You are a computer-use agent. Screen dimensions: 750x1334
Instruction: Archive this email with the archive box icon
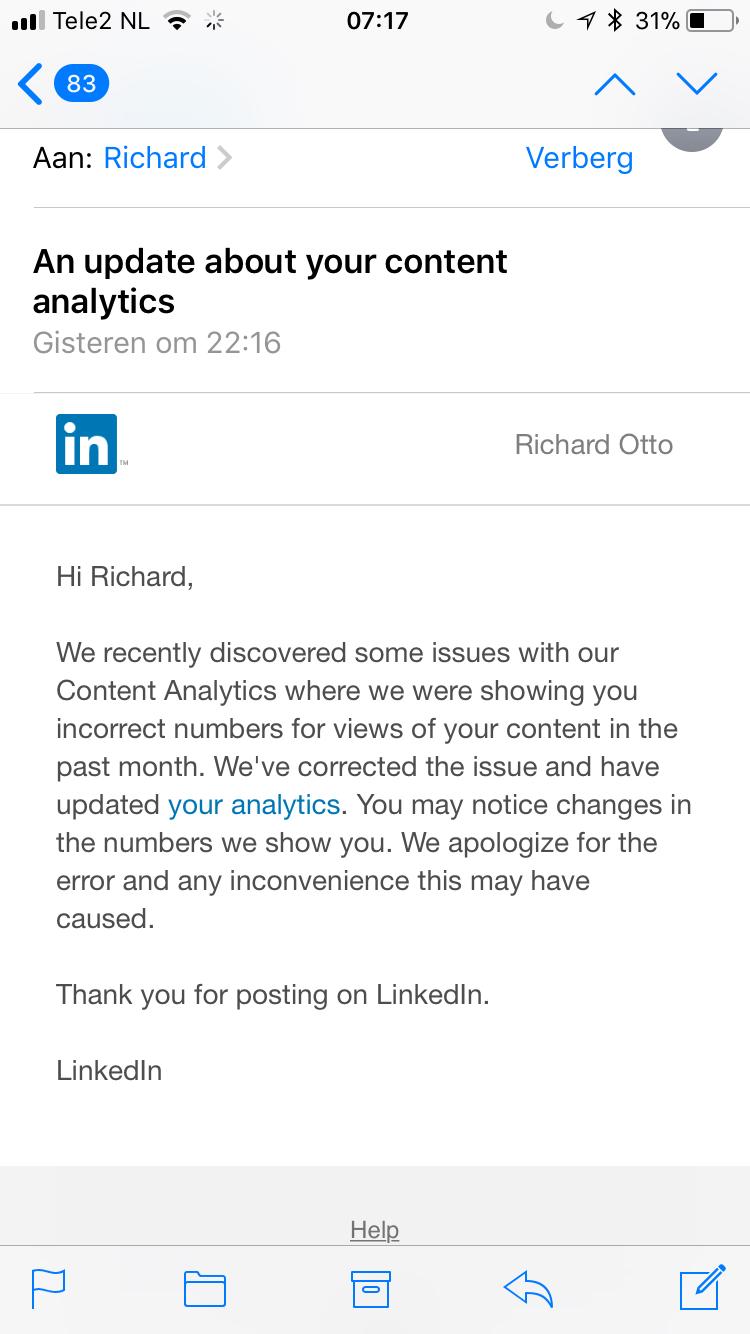click(371, 1288)
